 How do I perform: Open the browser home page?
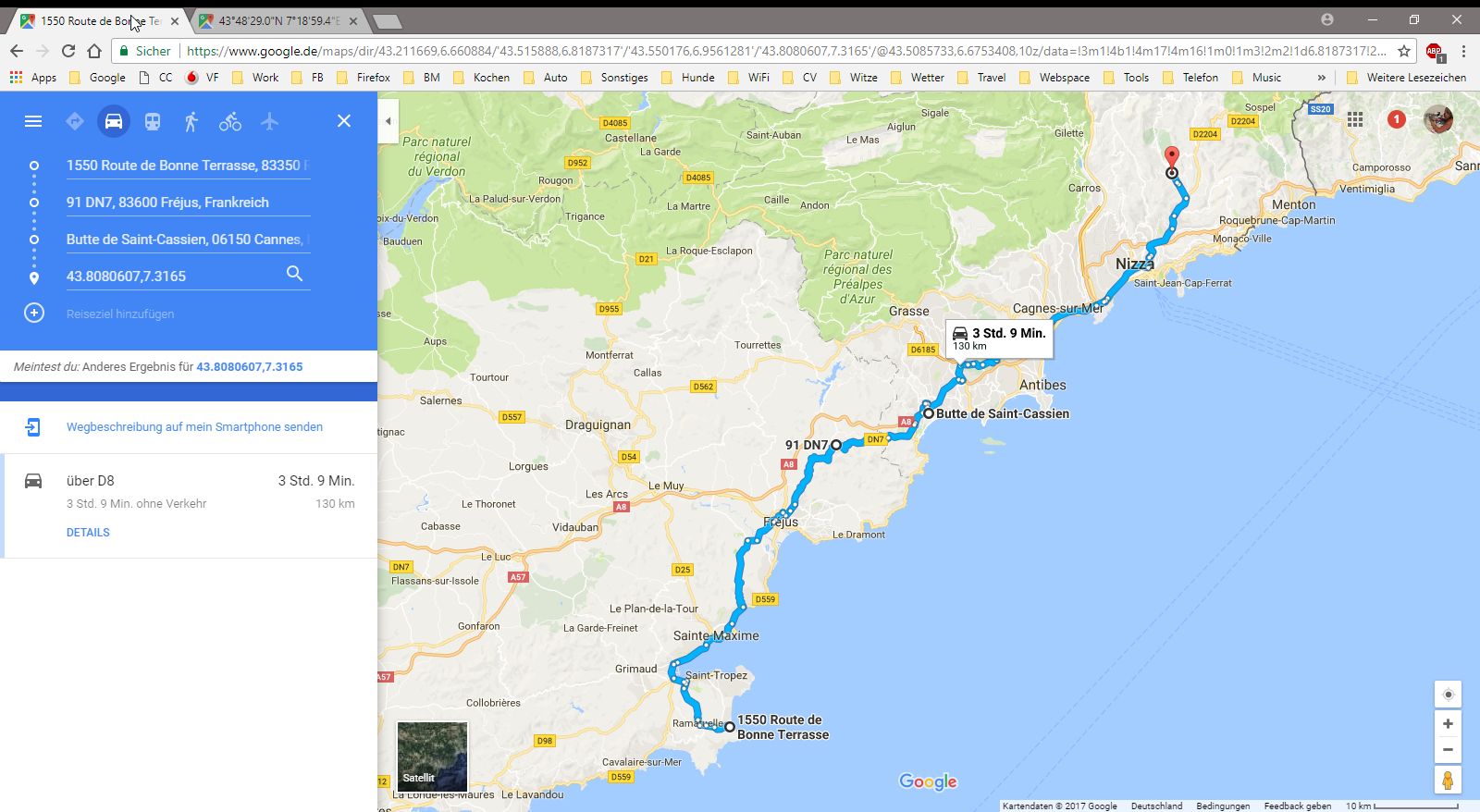click(93, 51)
